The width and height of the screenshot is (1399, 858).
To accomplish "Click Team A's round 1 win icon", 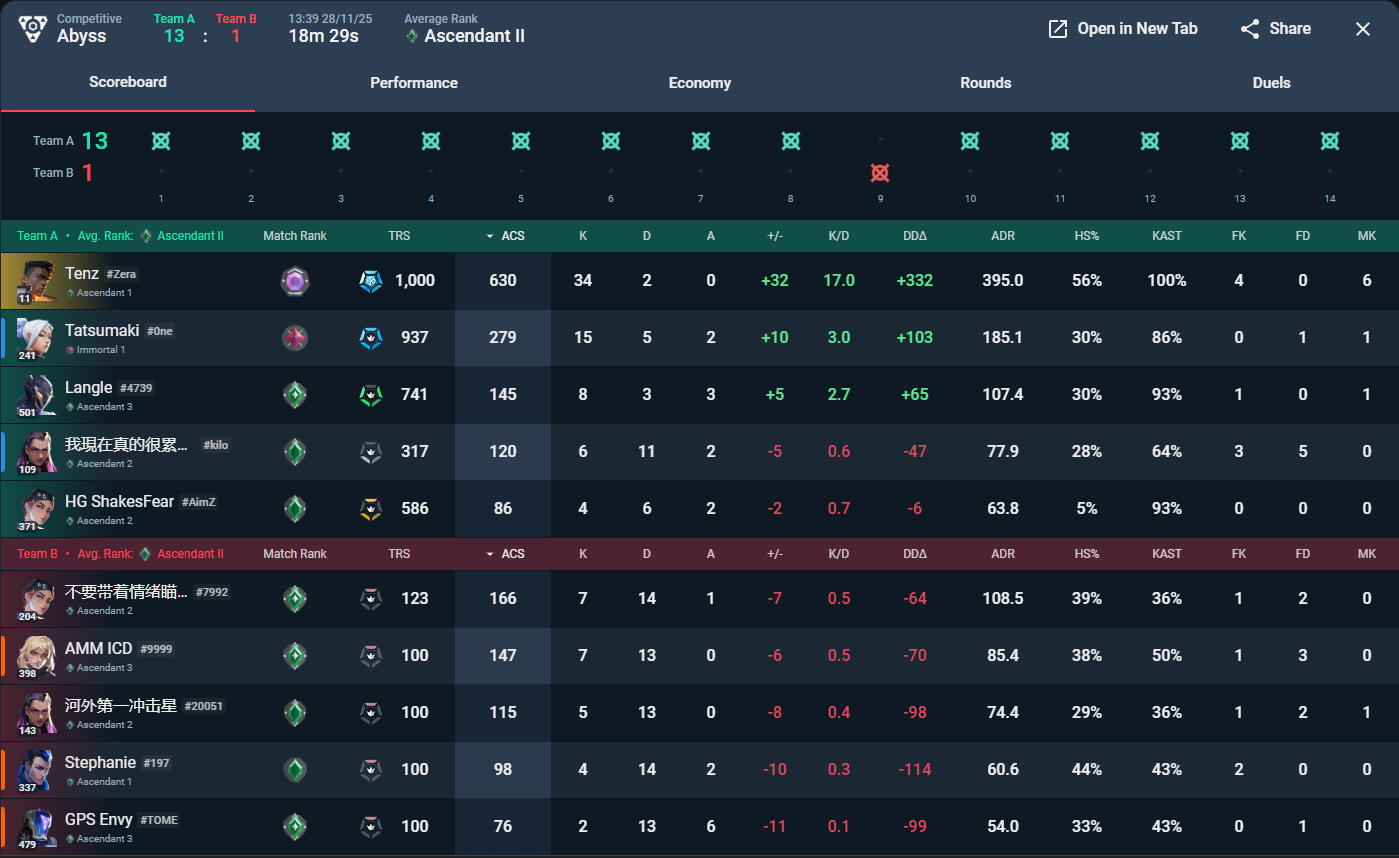I will [161, 141].
